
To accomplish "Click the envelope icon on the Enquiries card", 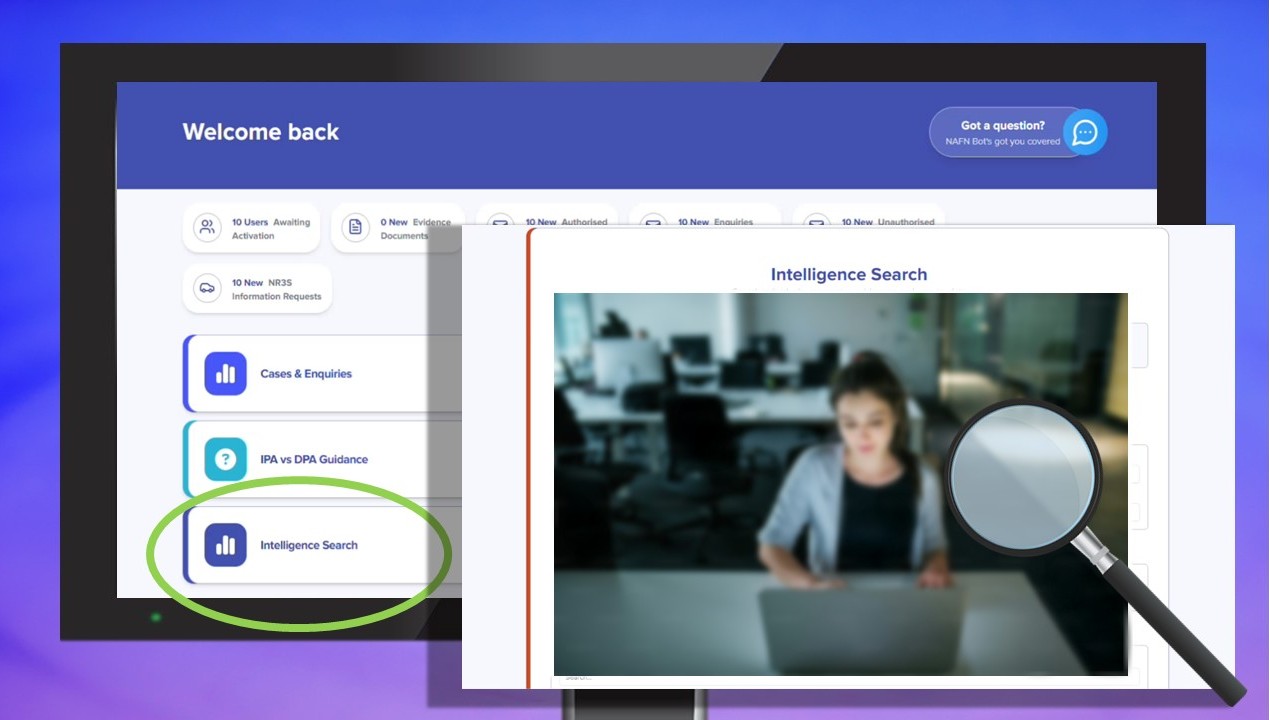I will point(654,224).
